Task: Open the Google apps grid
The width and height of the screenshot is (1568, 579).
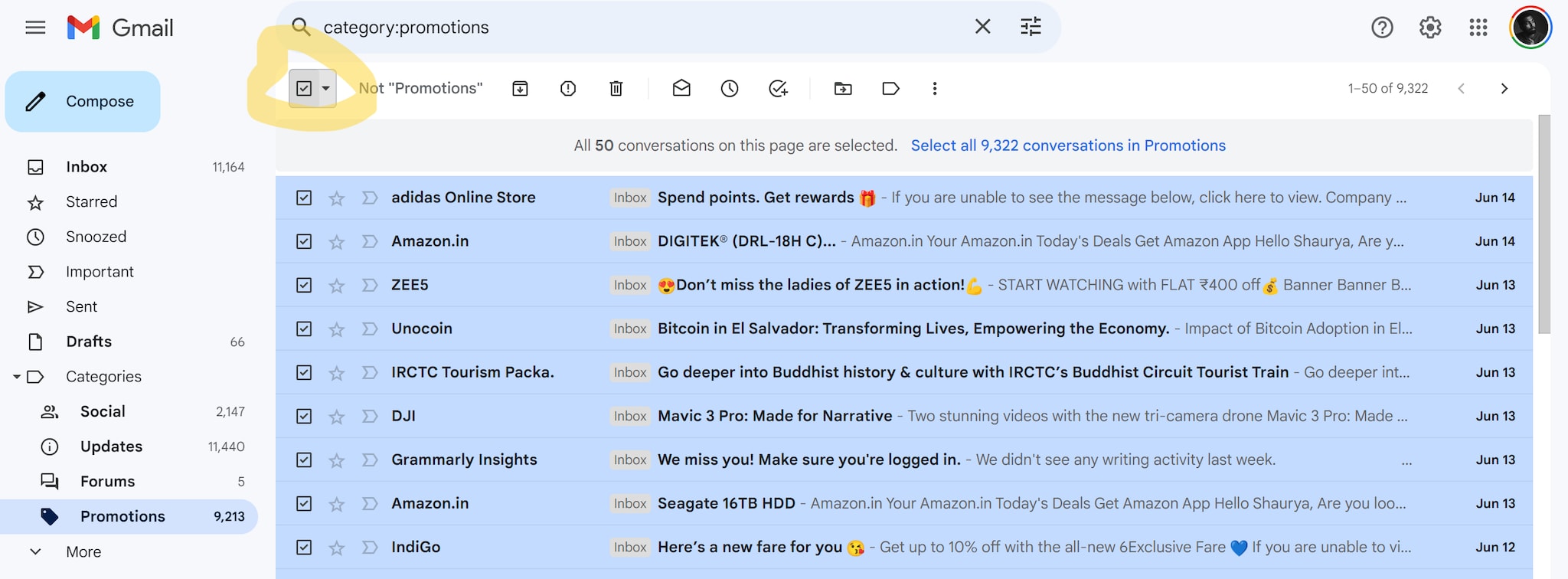Action: point(1478,28)
